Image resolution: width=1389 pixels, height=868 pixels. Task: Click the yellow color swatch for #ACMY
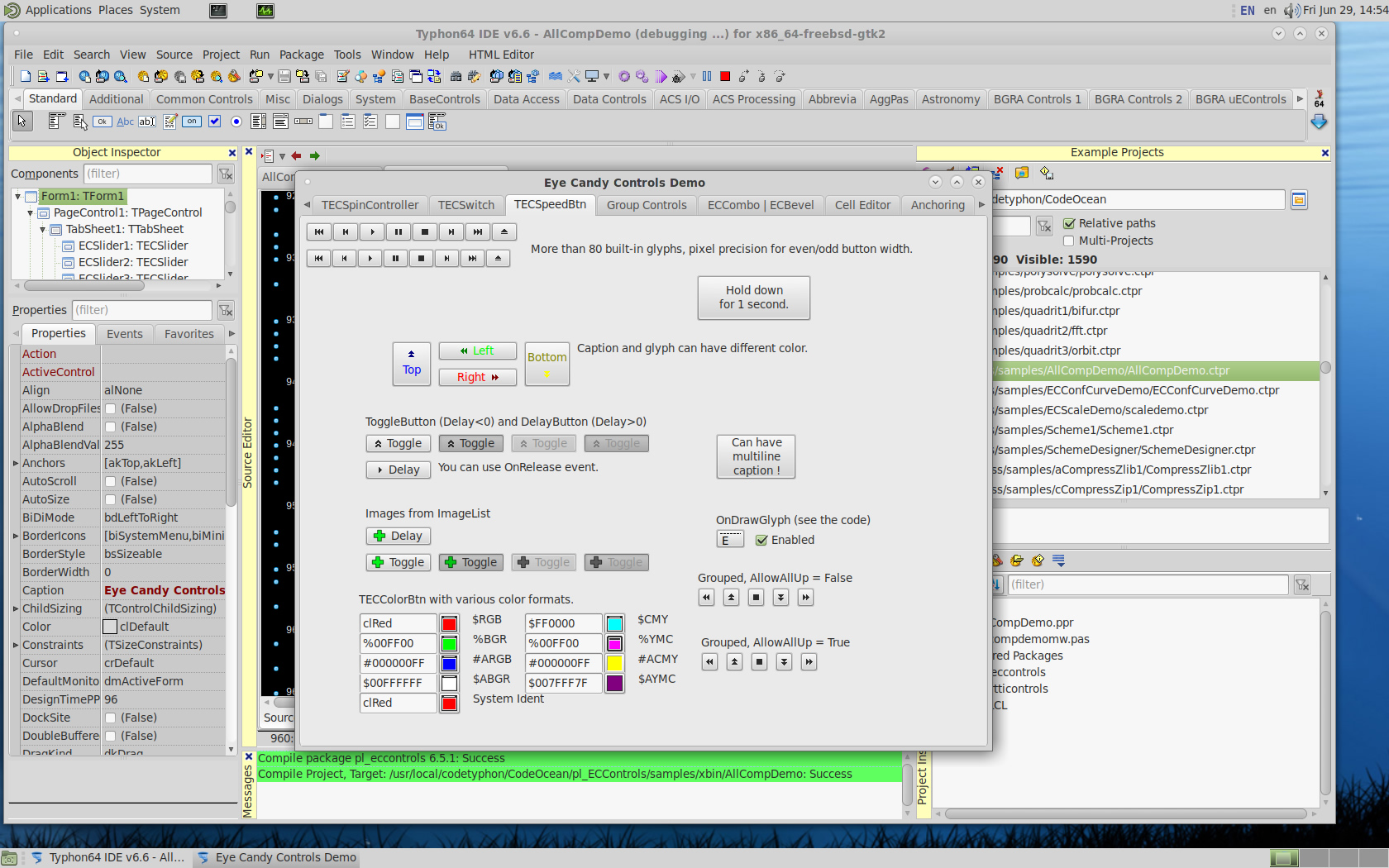(614, 663)
